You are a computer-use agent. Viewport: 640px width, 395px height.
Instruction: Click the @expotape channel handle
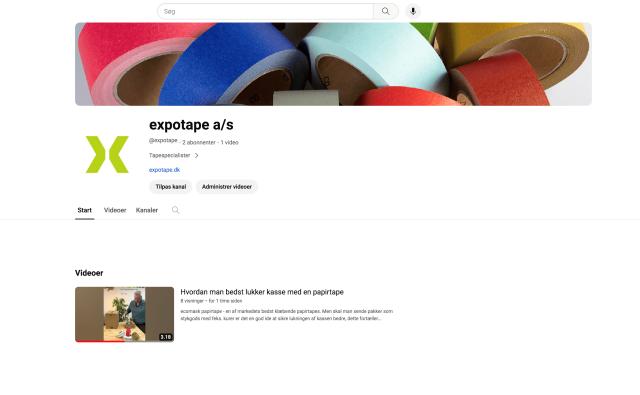pyautogui.click(x=163, y=140)
